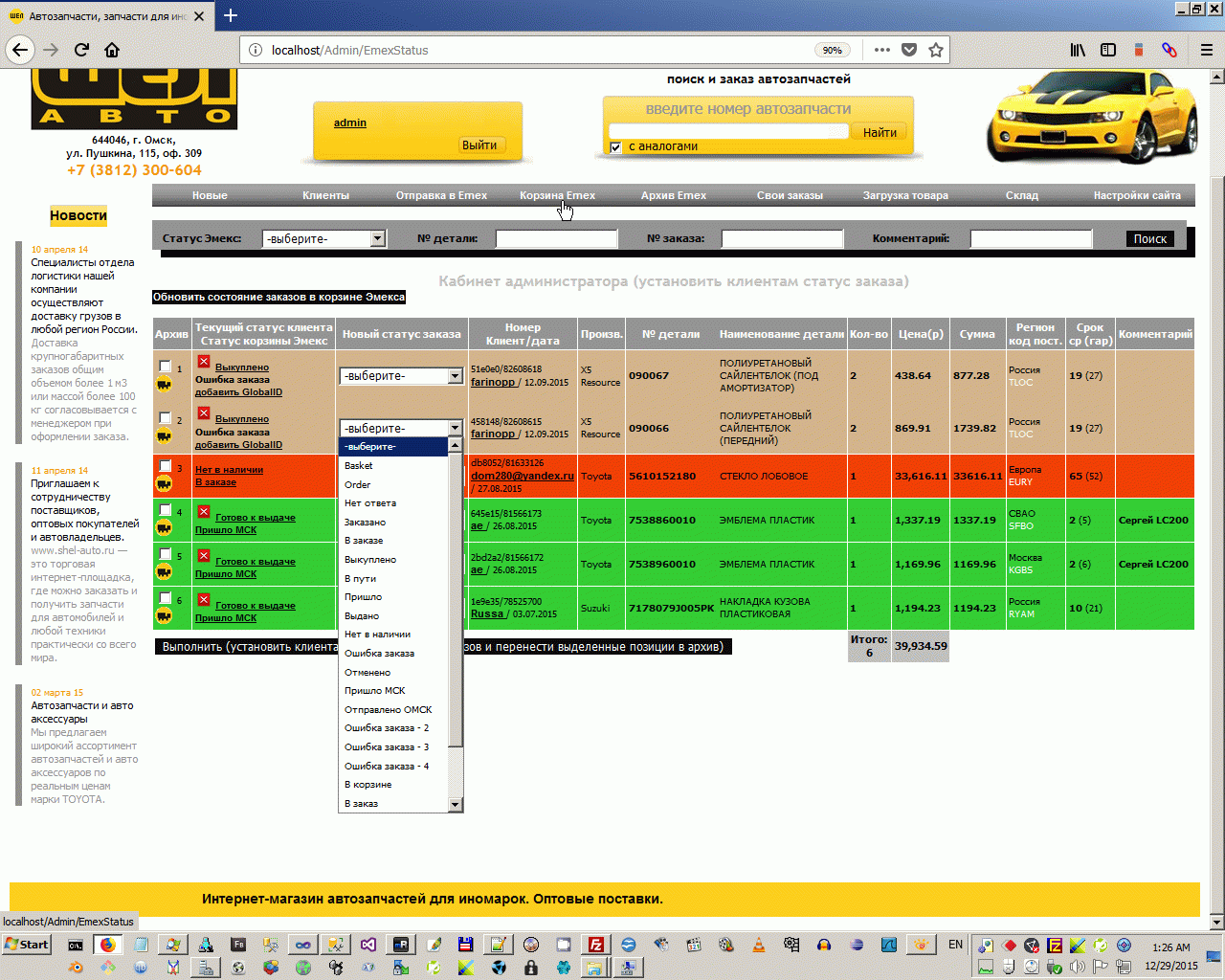Open FileZilla icon in the taskbar

[595, 945]
